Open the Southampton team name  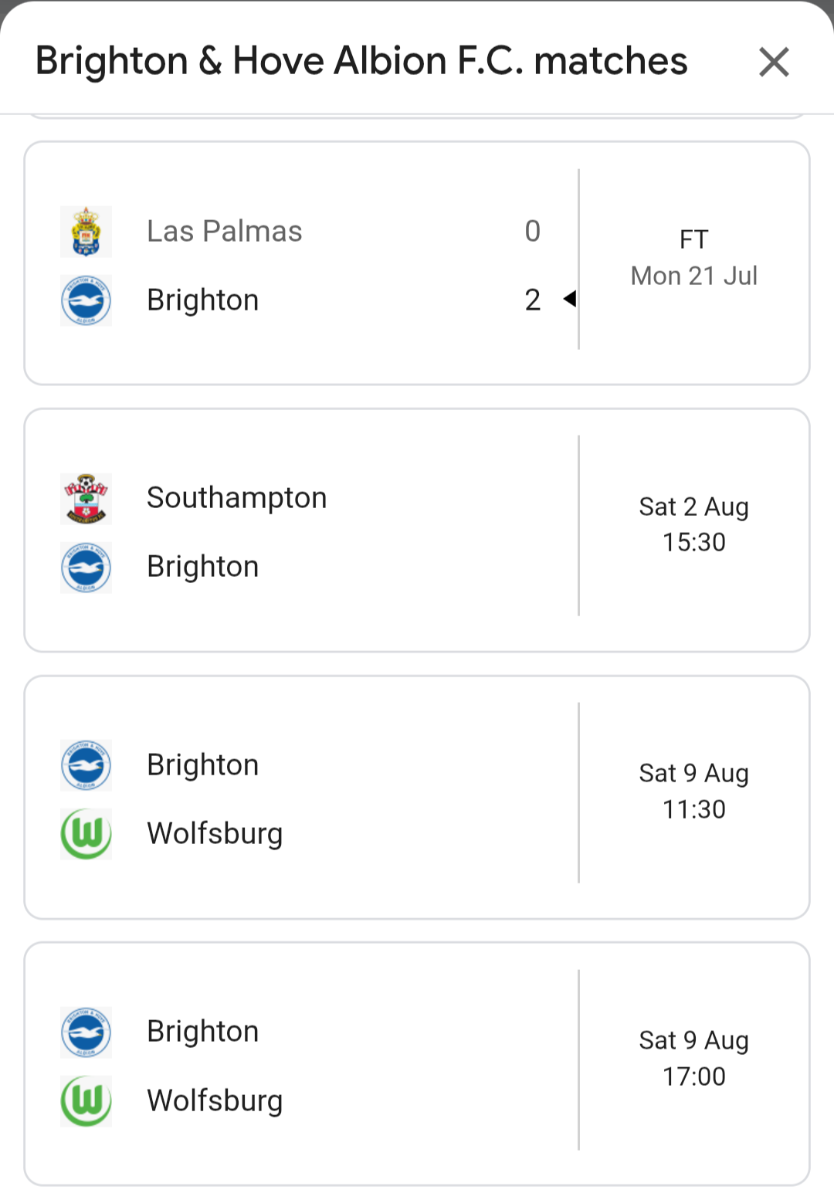pos(237,498)
